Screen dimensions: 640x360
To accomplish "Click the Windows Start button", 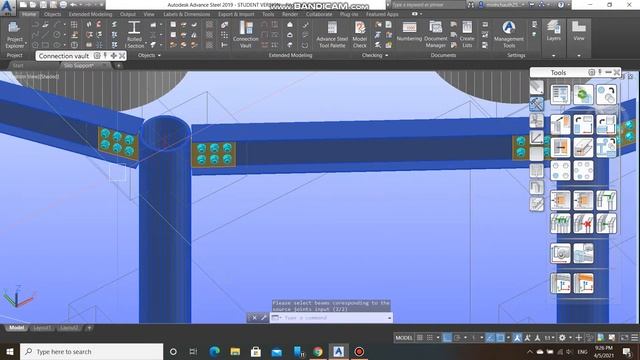I will click(9, 351).
